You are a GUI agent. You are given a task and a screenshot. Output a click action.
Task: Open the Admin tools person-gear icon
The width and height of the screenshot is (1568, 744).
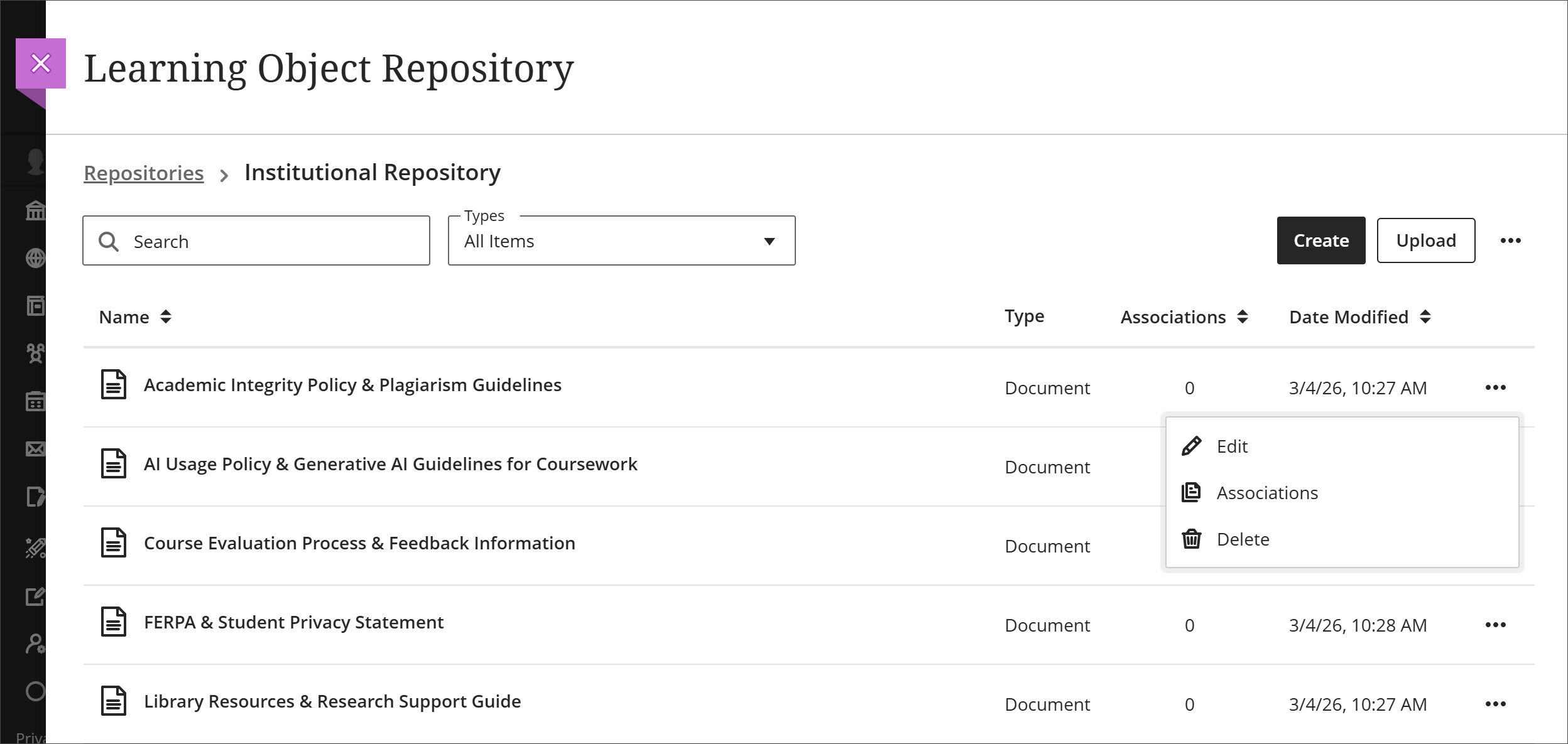click(x=36, y=644)
